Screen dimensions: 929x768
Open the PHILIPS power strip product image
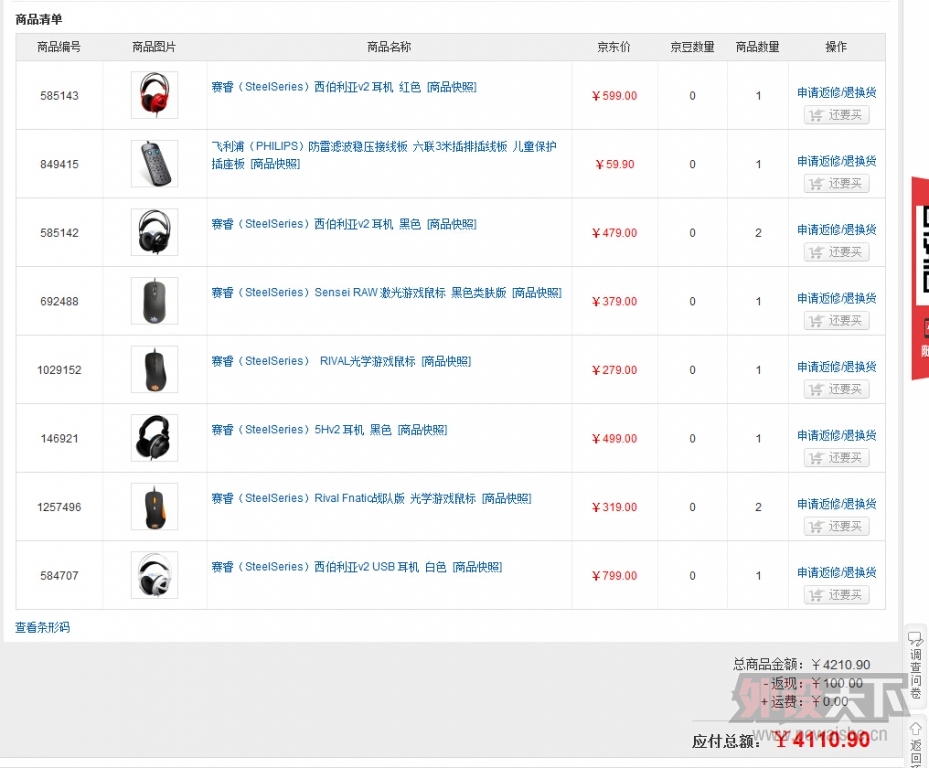[154, 164]
